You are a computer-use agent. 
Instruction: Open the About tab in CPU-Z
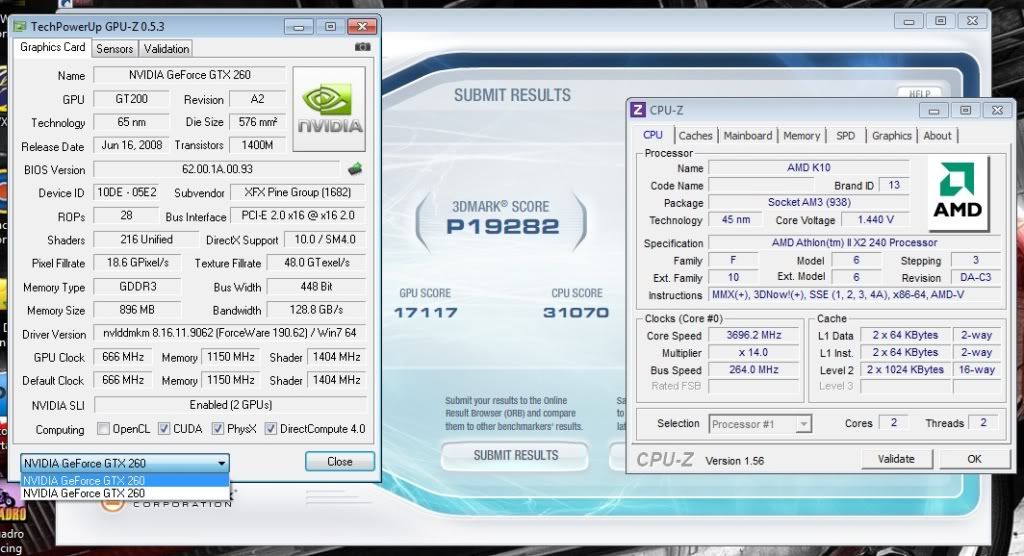(x=937, y=136)
